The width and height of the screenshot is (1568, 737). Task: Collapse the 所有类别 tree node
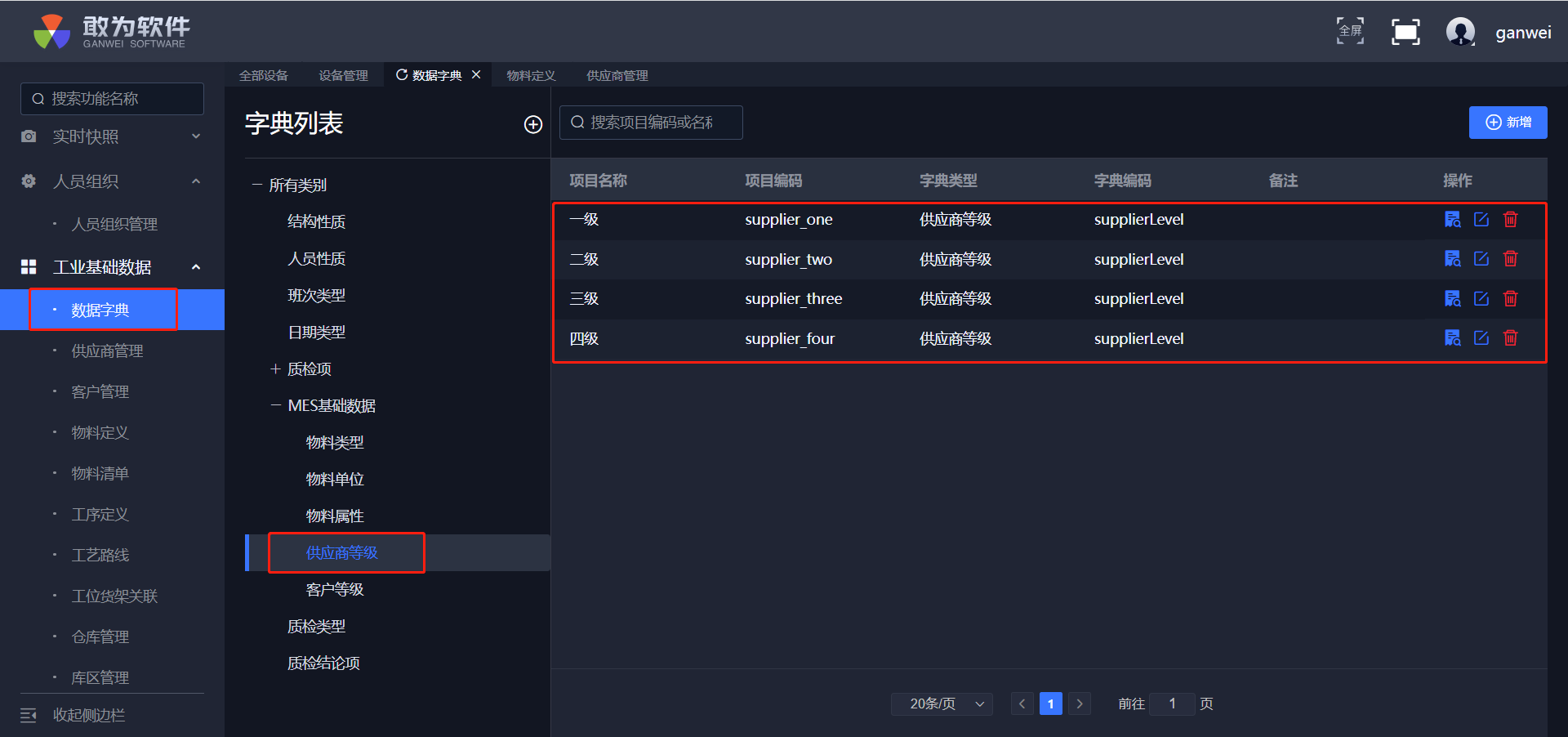257,185
